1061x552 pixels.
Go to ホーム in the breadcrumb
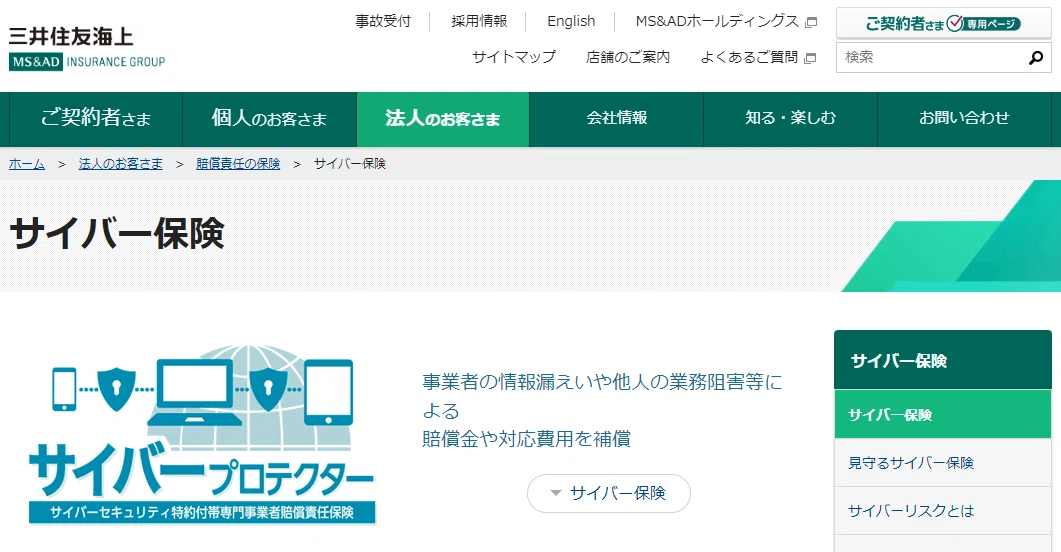pyautogui.click(x=27, y=164)
